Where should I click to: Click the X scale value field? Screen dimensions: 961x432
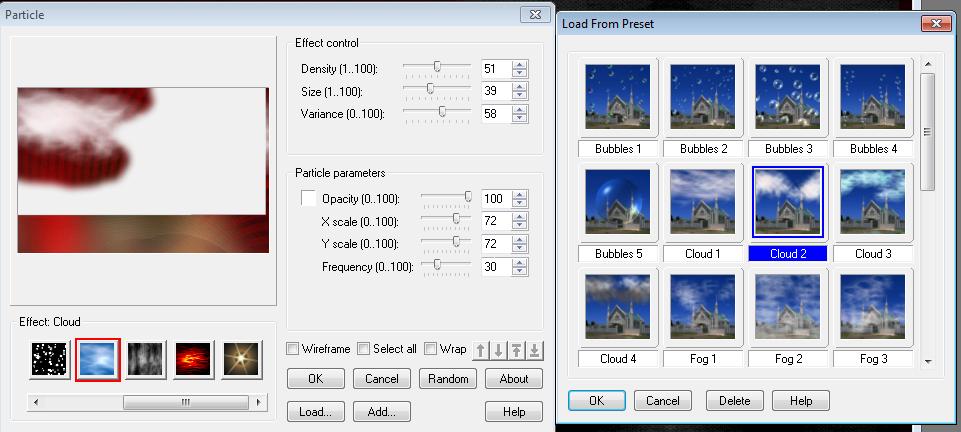496,221
